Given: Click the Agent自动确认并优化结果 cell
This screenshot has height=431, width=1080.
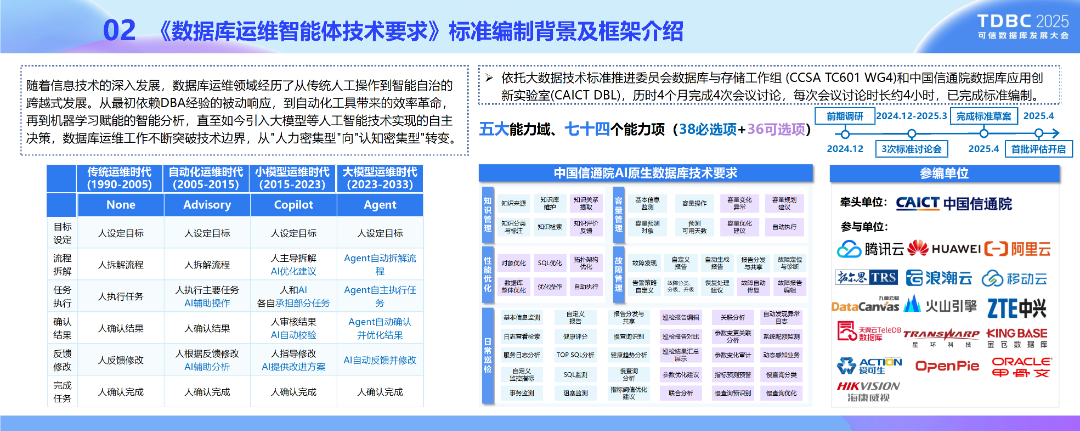Looking at the screenshot, I should 380,328.
